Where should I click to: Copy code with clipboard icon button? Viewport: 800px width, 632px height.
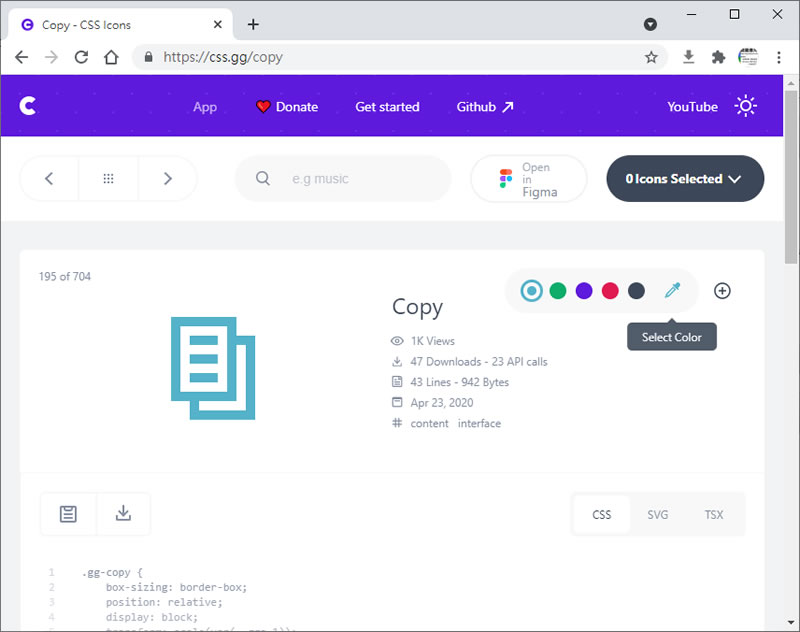(68, 514)
